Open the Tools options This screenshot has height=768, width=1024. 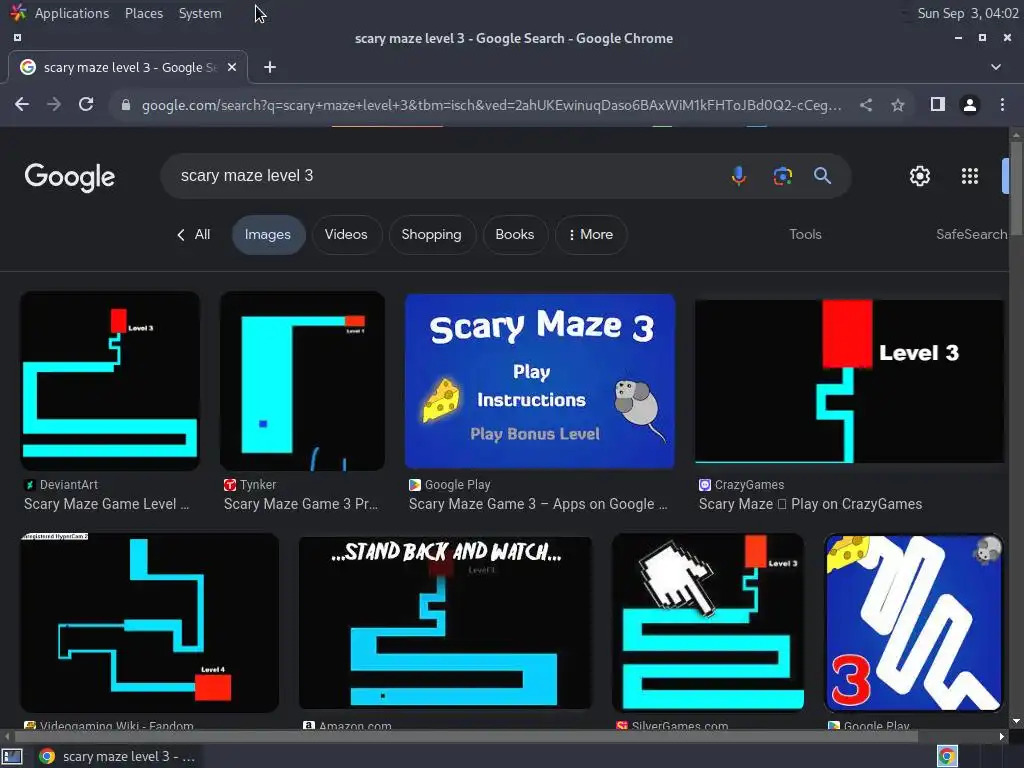click(805, 234)
